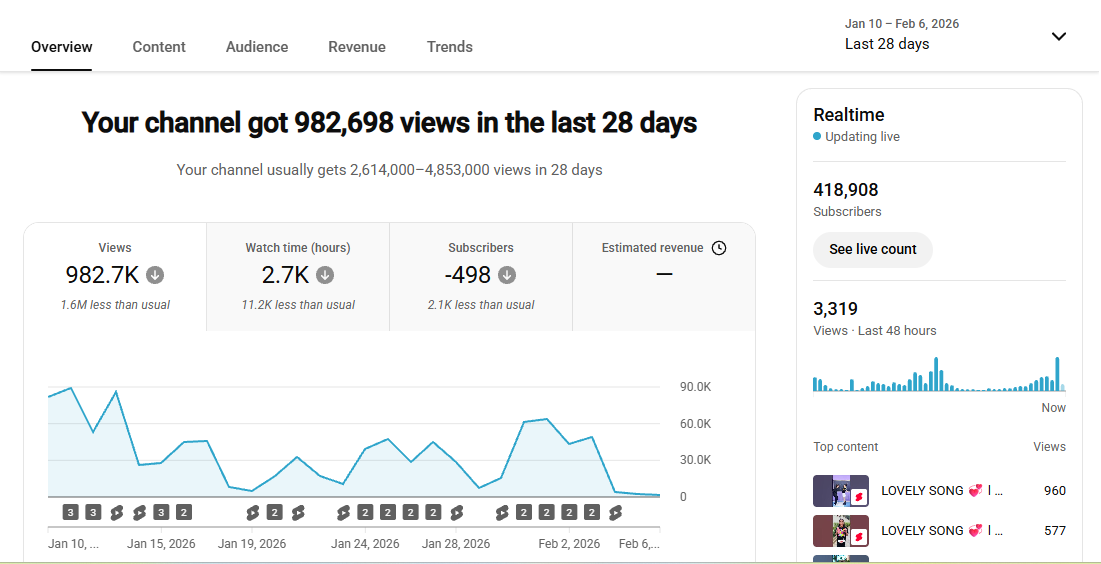Viewport: 1101px width, 564px height.
Task: Click the Shorts marker above Jan 28, 2026
Action: 457,513
